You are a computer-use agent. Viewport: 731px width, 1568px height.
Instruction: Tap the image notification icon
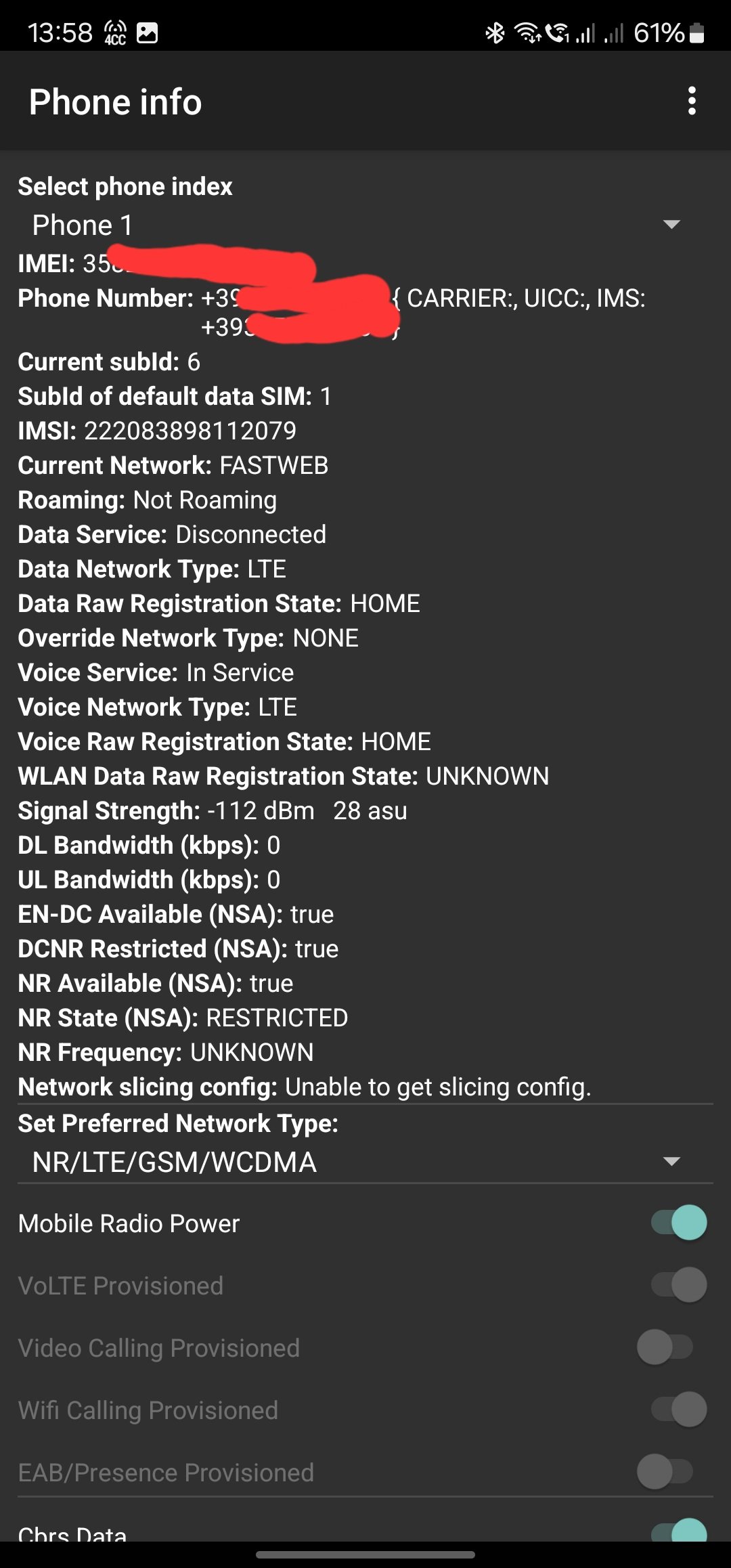tap(147, 32)
